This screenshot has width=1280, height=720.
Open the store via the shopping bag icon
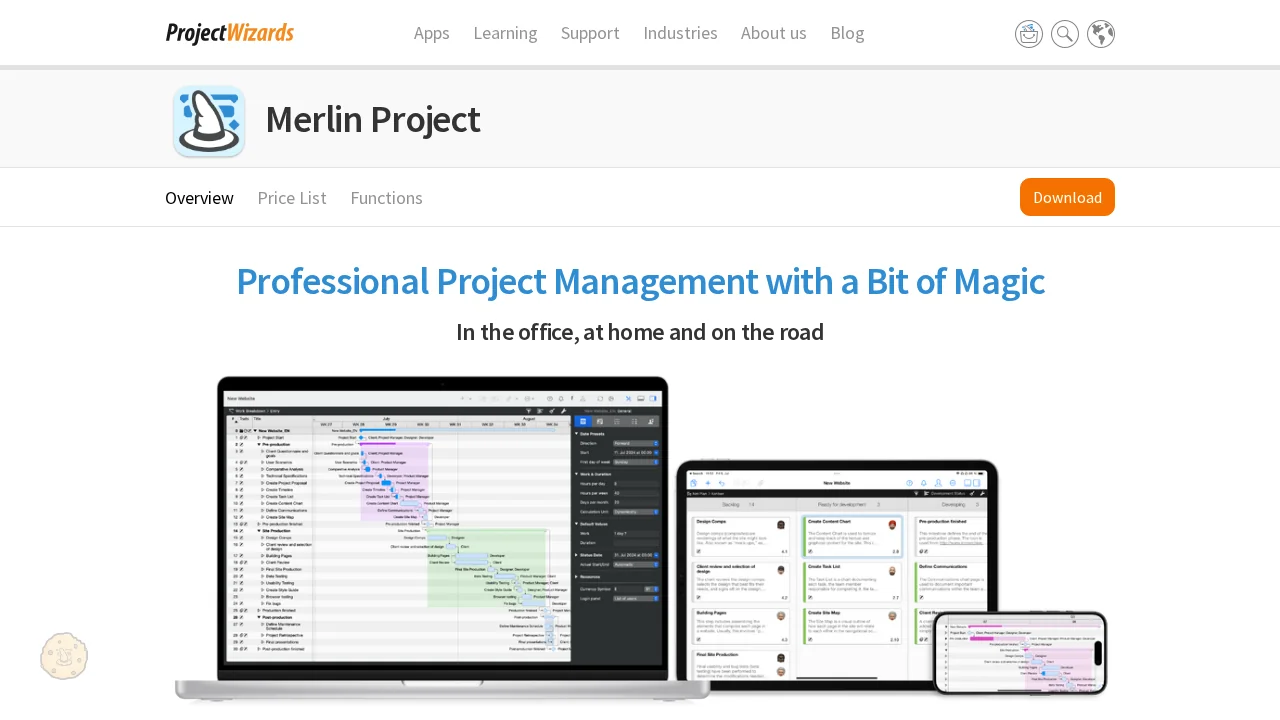pyautogui.click(x=1028, y=33)
